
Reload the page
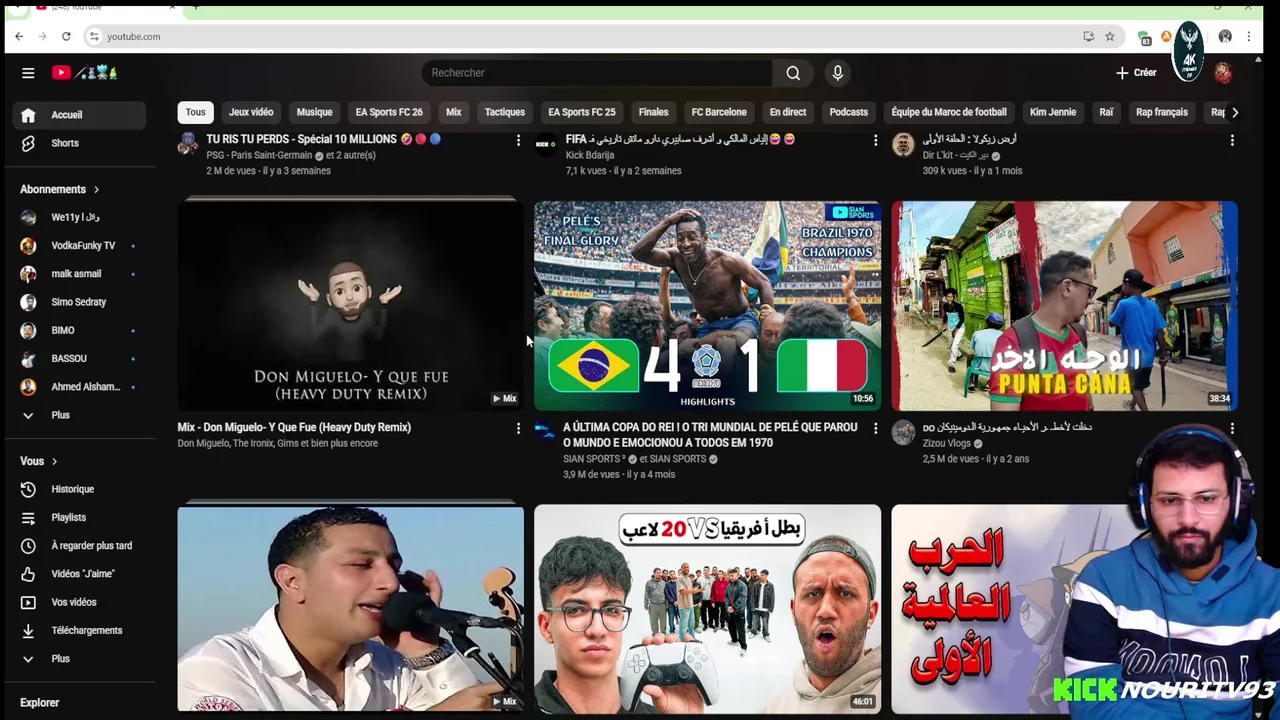[66, 37]
